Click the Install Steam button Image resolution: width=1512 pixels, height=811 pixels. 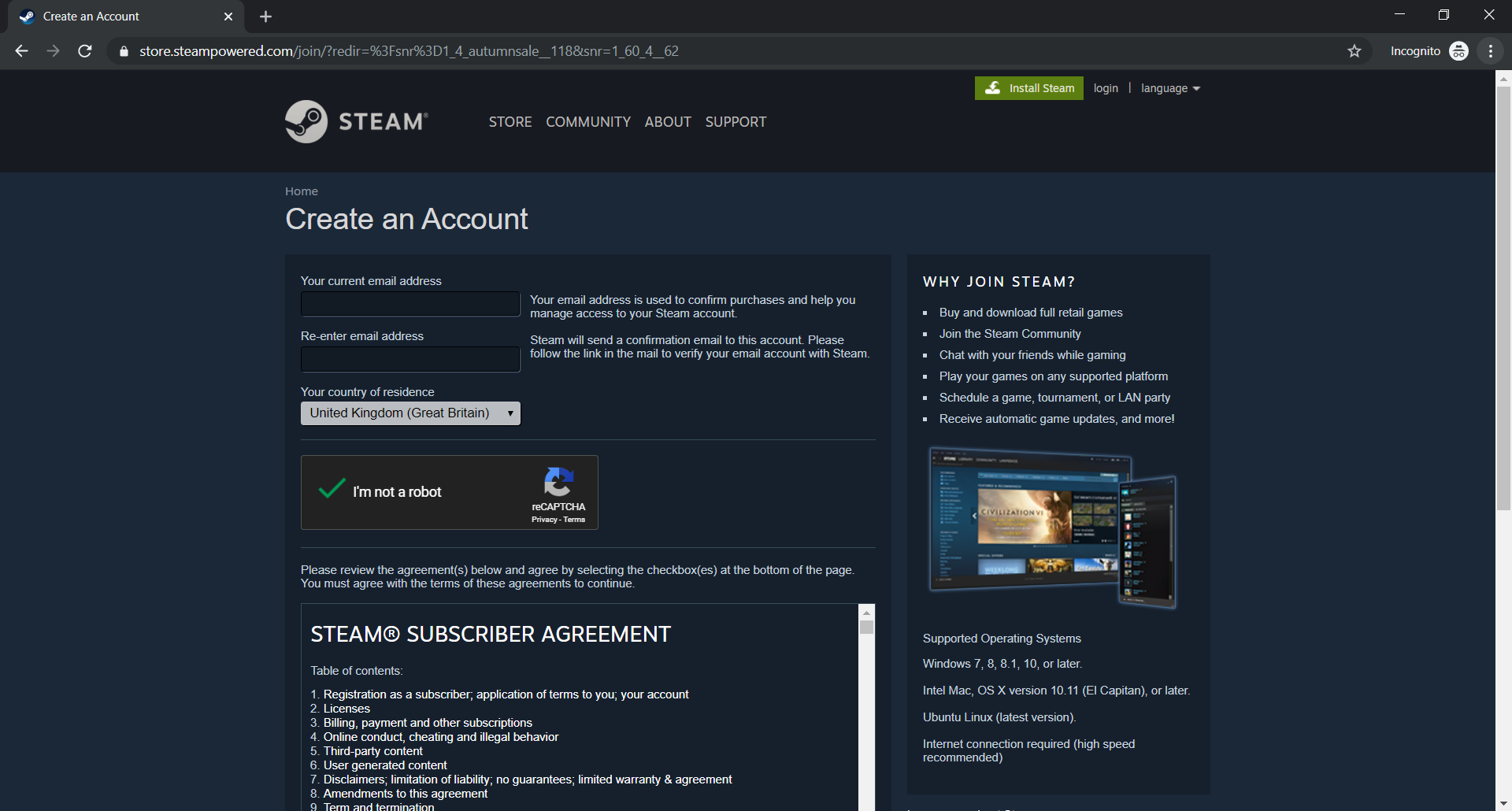pos(1028,88)
